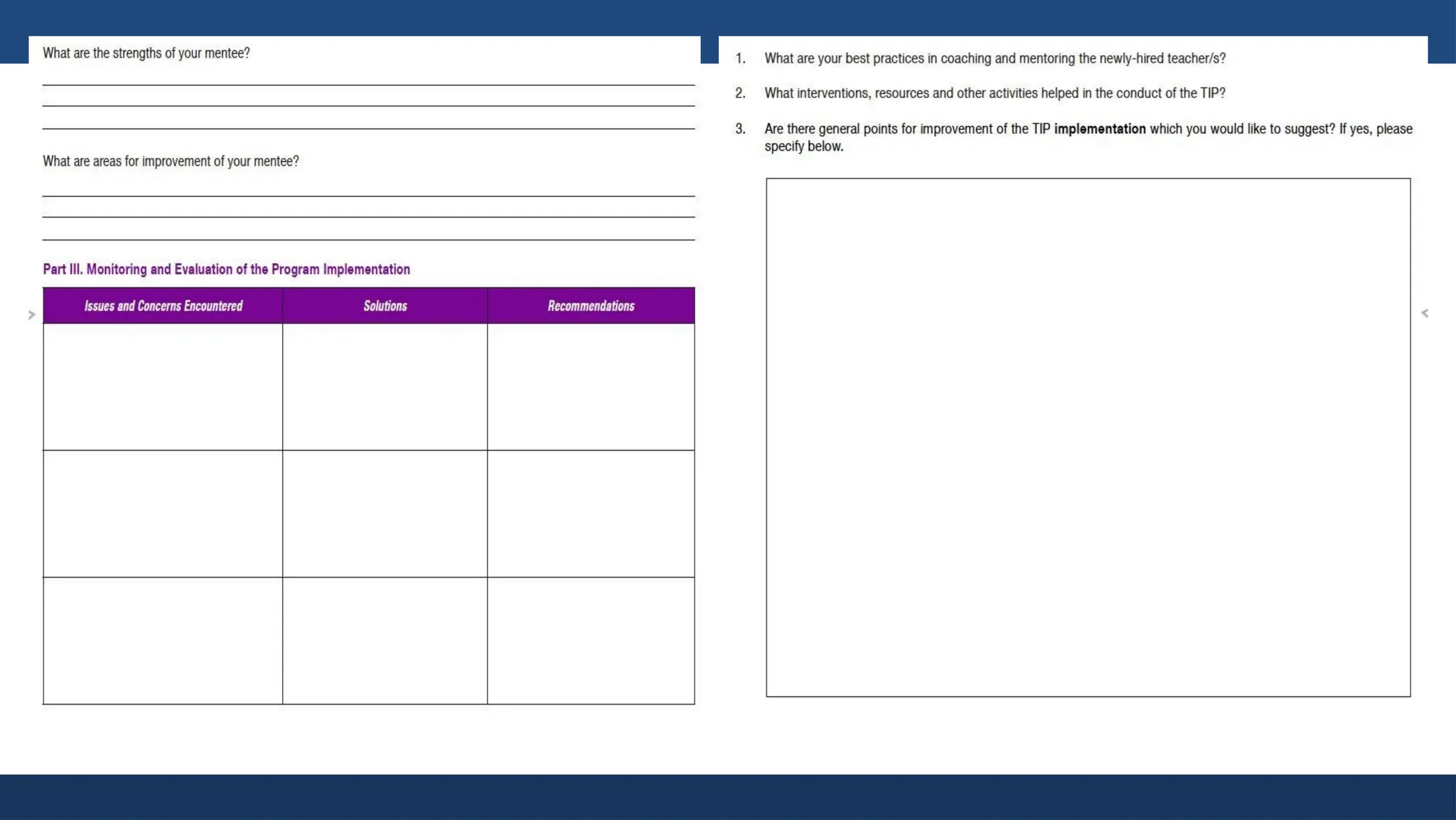Click the first row cell under Recommendations
Image resolution: width=1456 pixels, height=820 pixels.
tap(591, 387)
